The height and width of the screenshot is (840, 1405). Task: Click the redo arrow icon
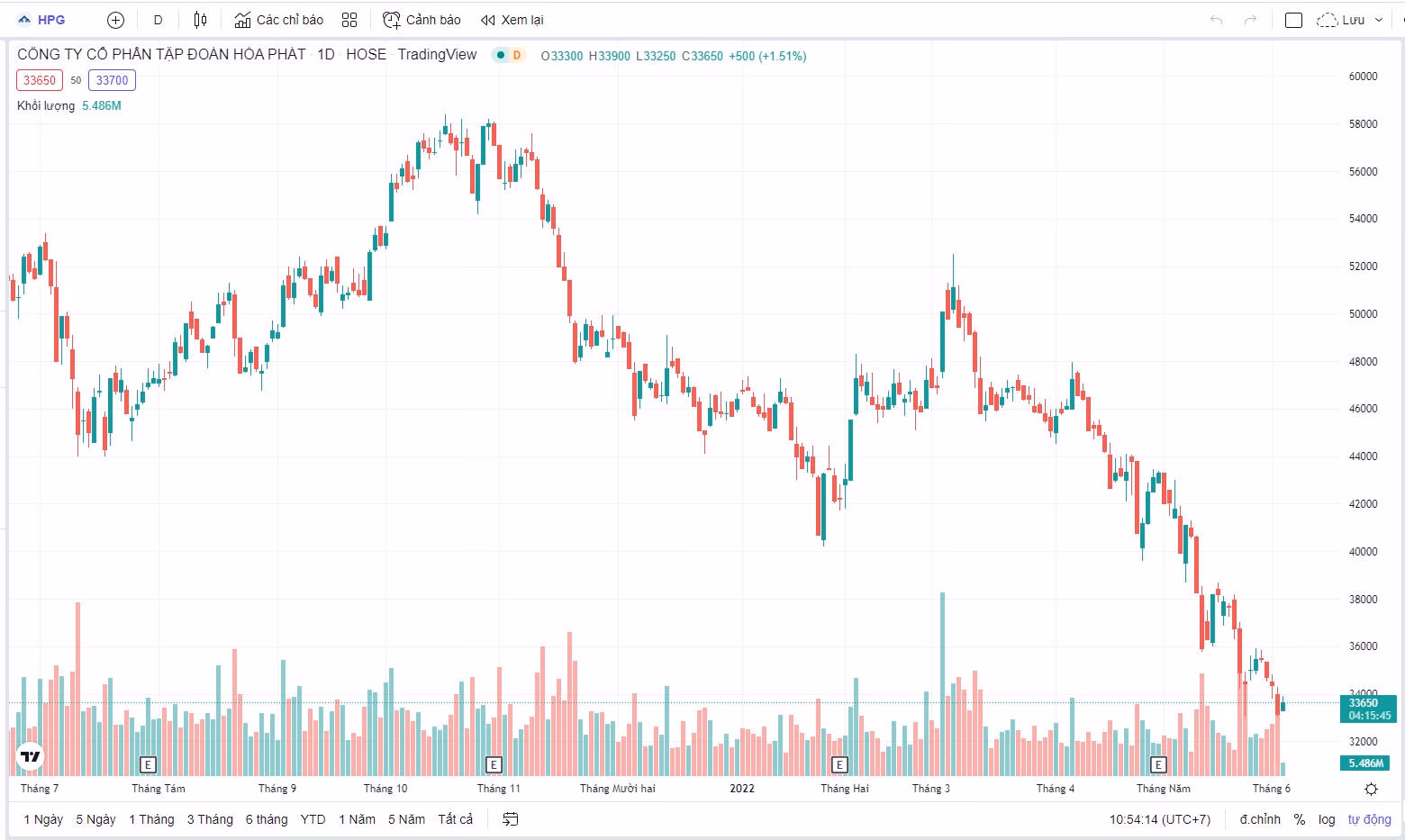coord(1250,20)
